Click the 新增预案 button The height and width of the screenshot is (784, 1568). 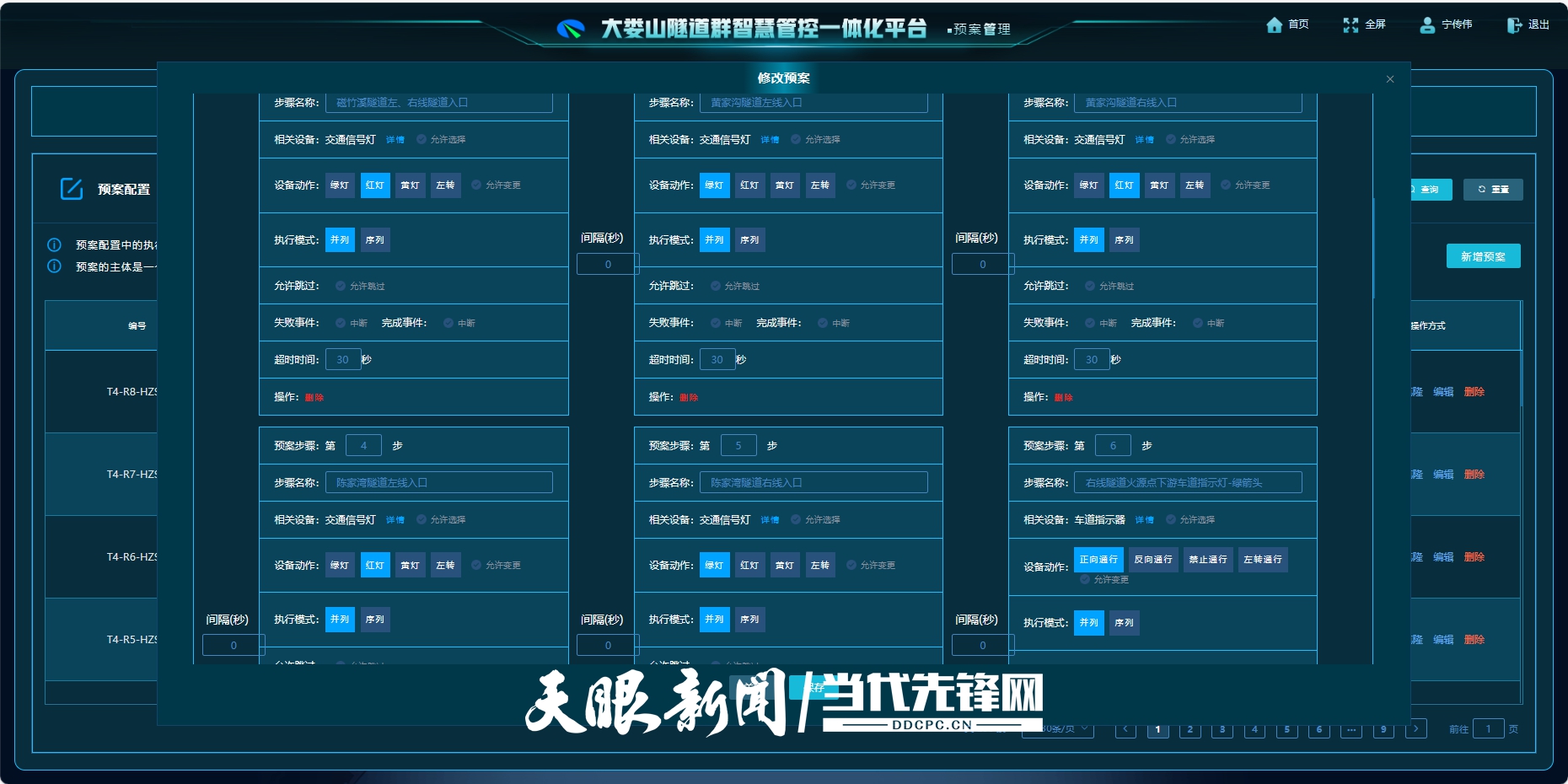(1483, 256)
